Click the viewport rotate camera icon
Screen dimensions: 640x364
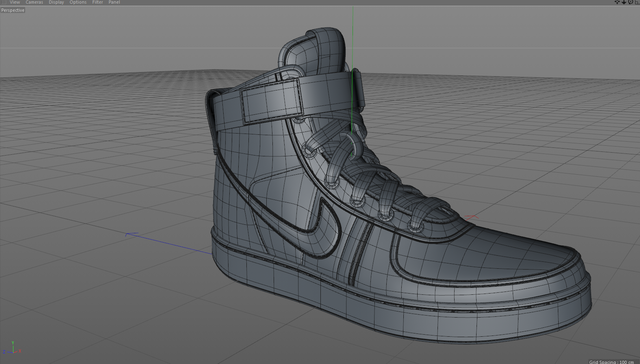pos(631,2)
